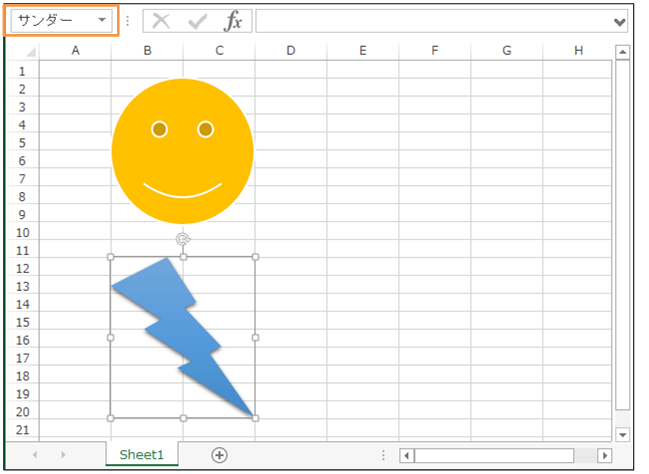The width and height of the screenshot is (649, 474).
Task: Select the Sheet1 tab
Action: [x=141, y=454]
